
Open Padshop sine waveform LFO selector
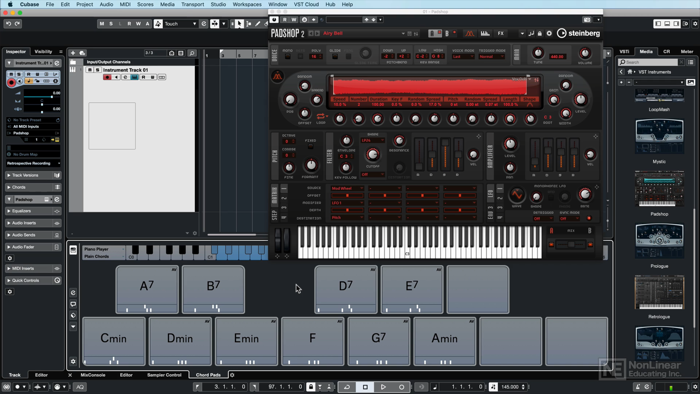click(x=517, y=195)
